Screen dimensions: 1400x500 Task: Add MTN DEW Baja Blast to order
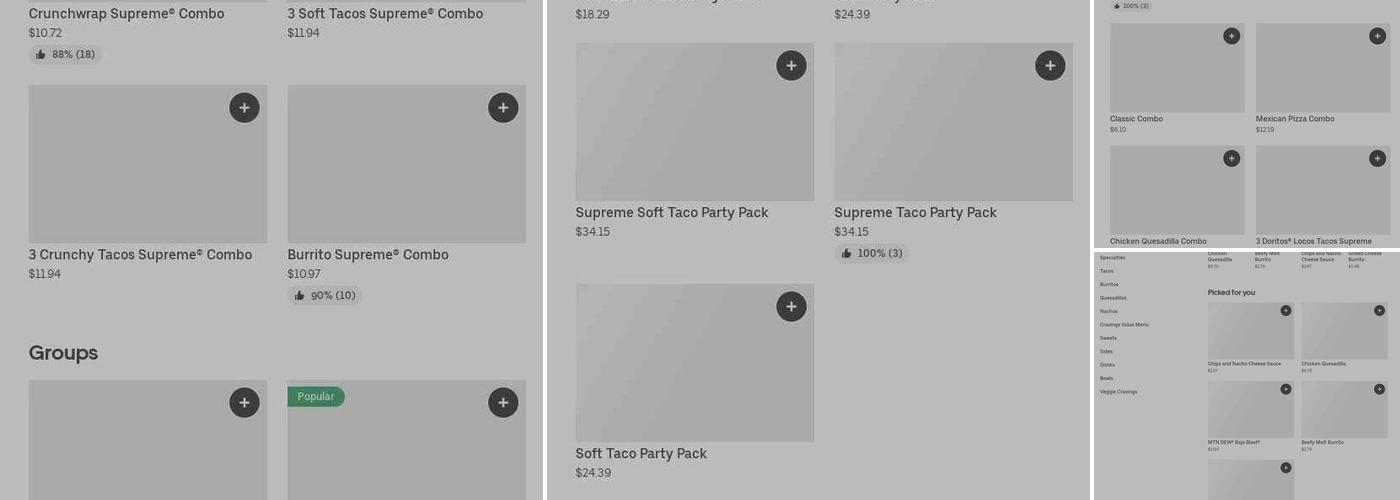click(x=1286, y=389)
